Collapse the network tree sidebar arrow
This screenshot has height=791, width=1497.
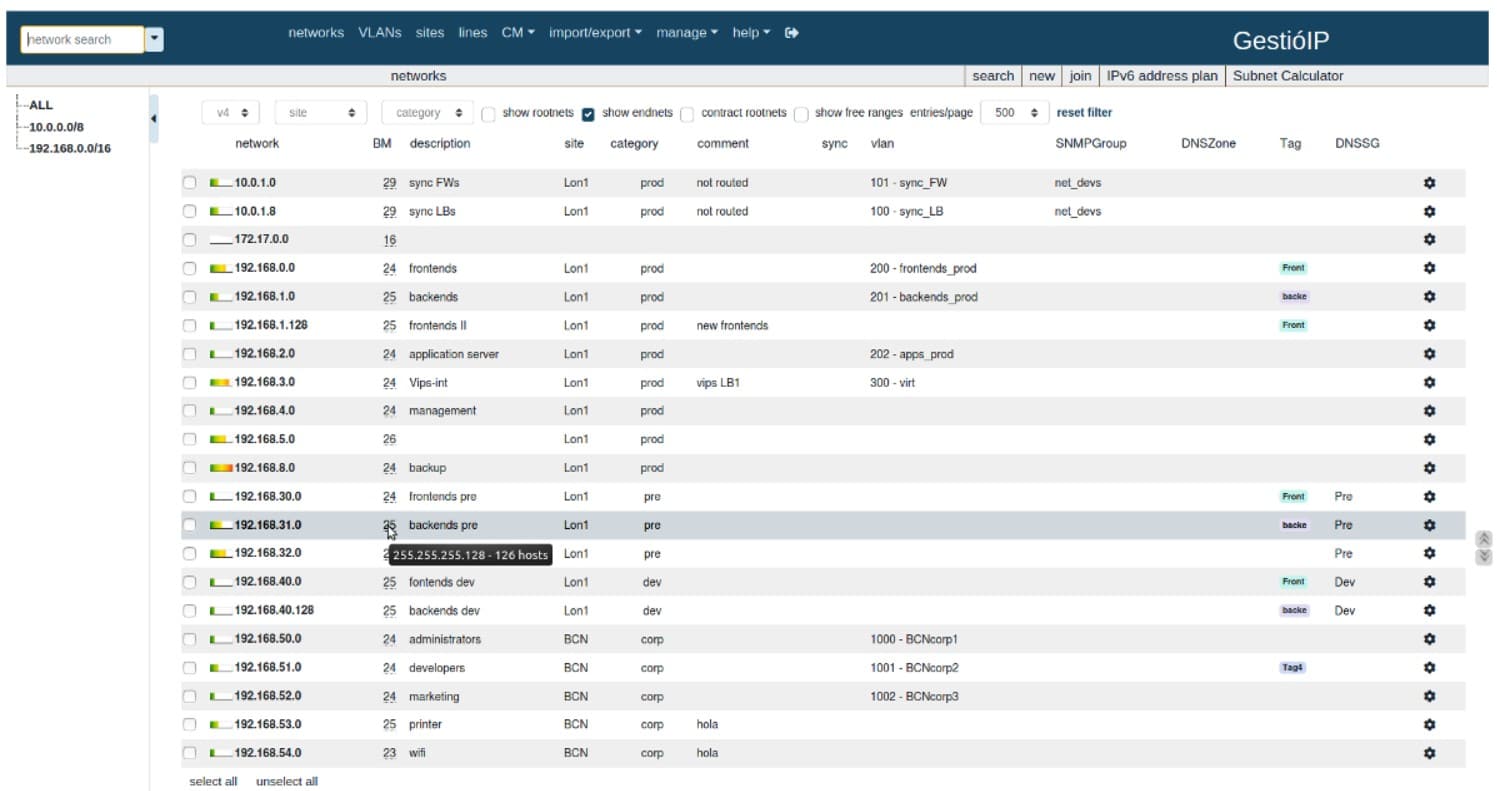tap(153, 117)
